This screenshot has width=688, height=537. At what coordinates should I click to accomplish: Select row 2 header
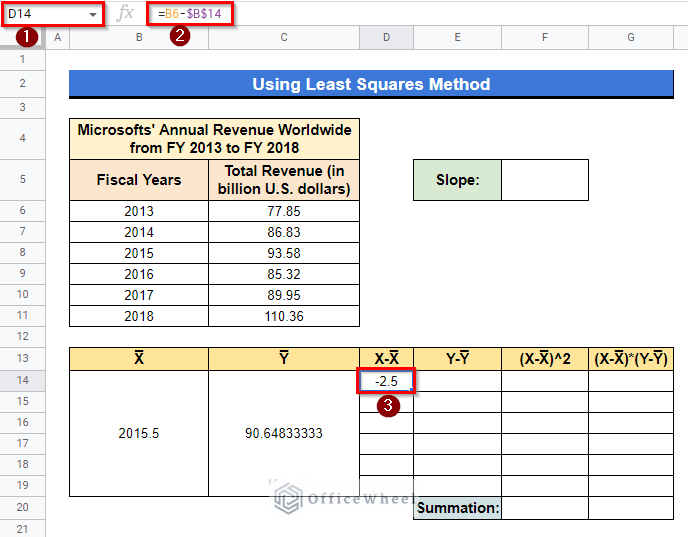click(x=22, y=83)
